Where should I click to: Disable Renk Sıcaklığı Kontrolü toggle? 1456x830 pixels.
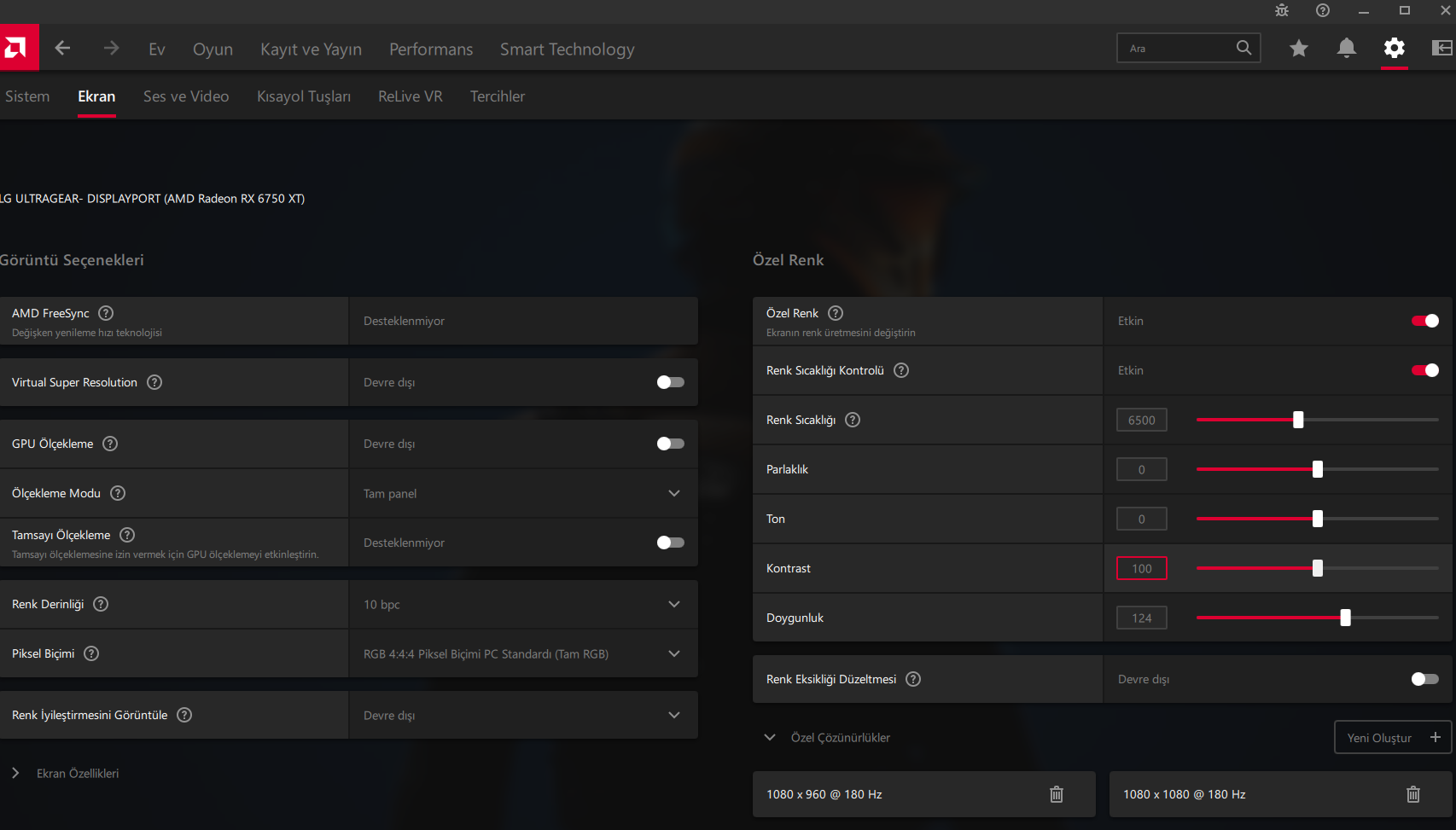(x=1425, y=370)
